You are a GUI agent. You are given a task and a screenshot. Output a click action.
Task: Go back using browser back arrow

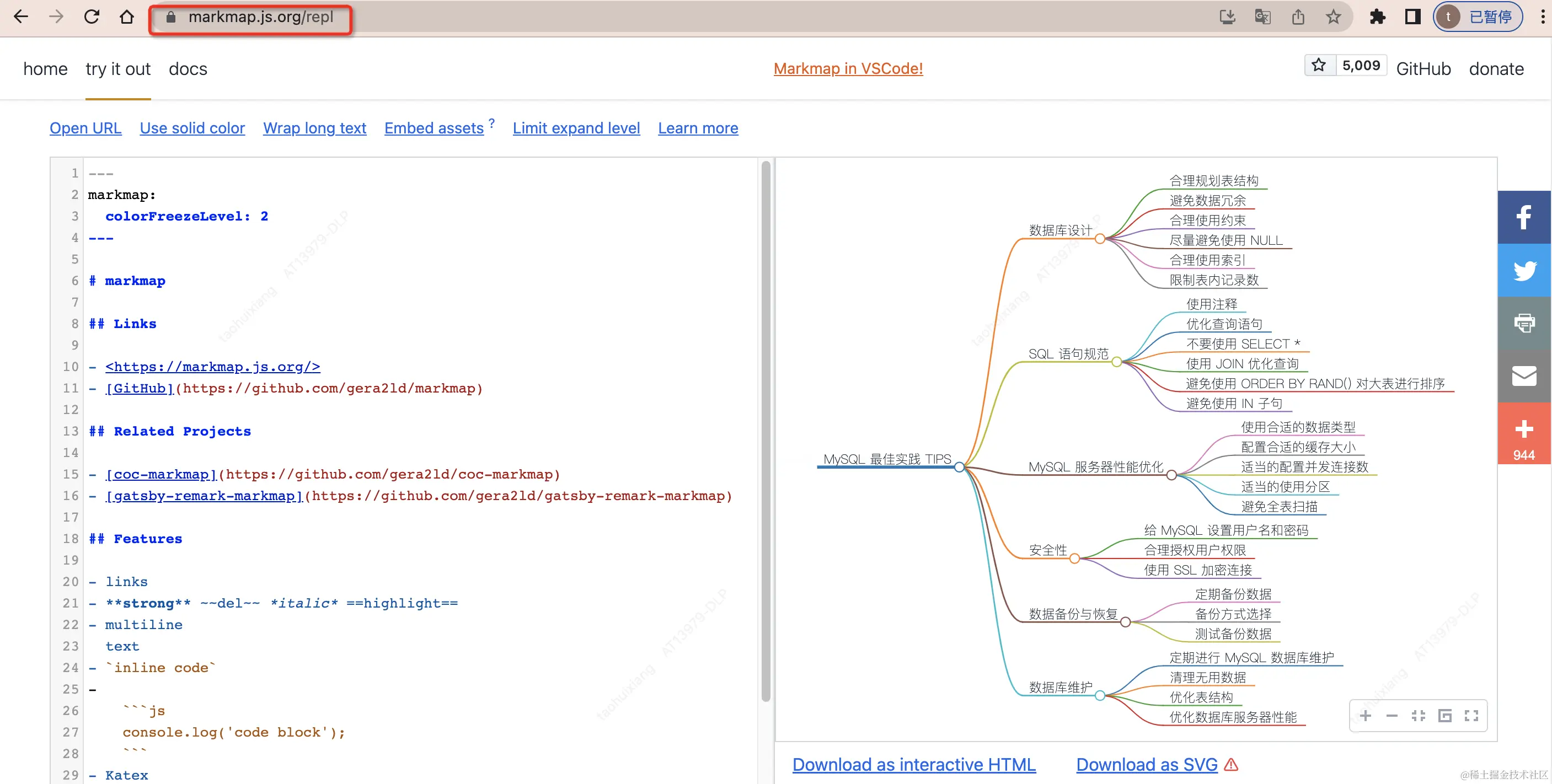21,16
